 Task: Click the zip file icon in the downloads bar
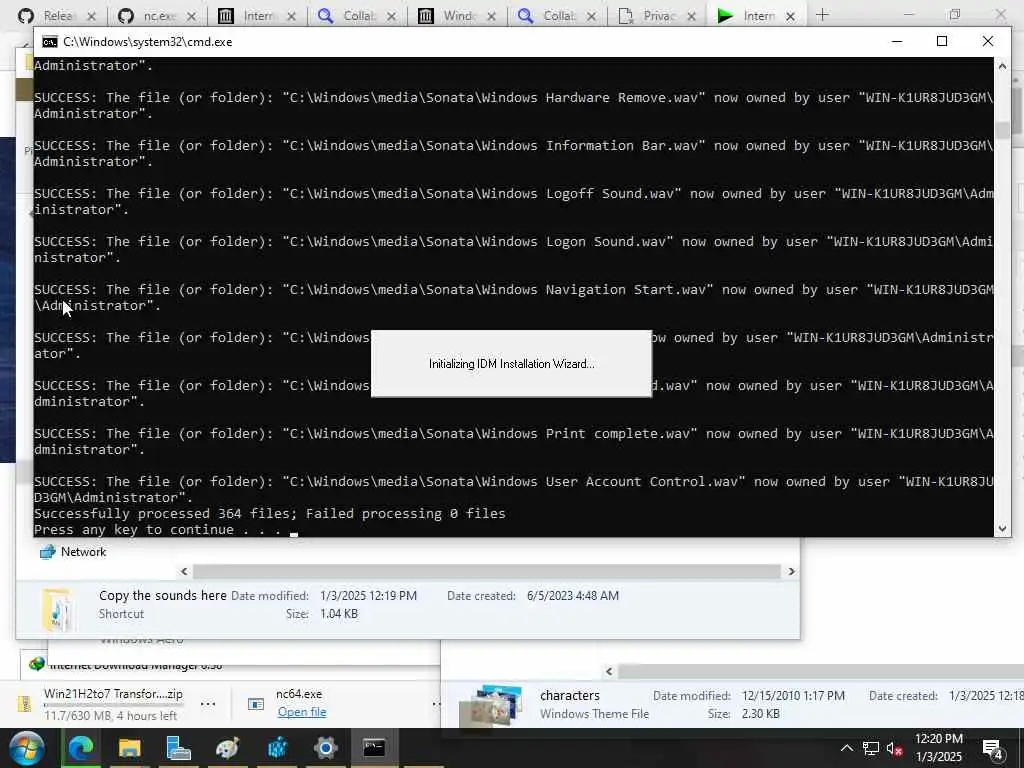pyautogui.click(x=24, y=704)
